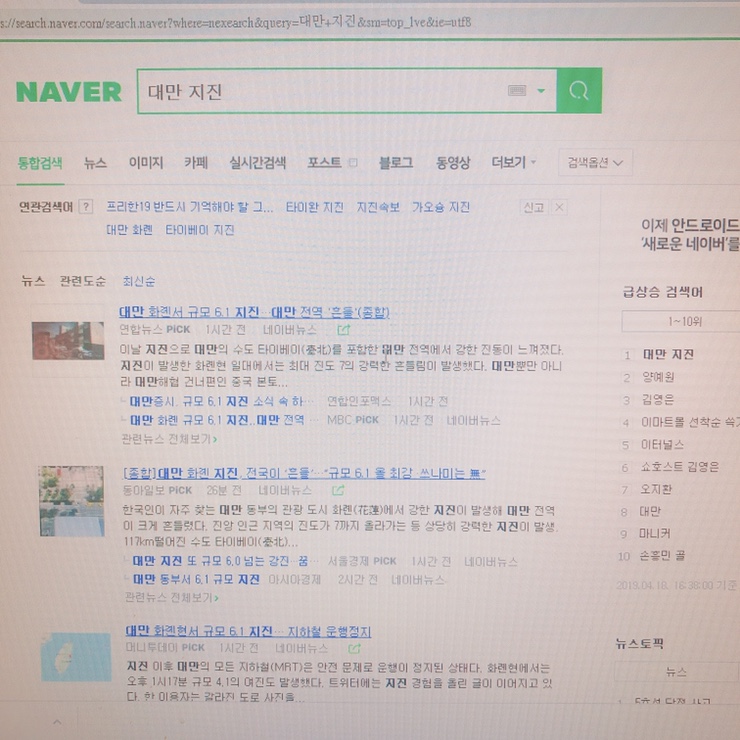Screen dimensions: 740x740
Task: Click related search 가오슝 지진
Action: tap(441, 207)
